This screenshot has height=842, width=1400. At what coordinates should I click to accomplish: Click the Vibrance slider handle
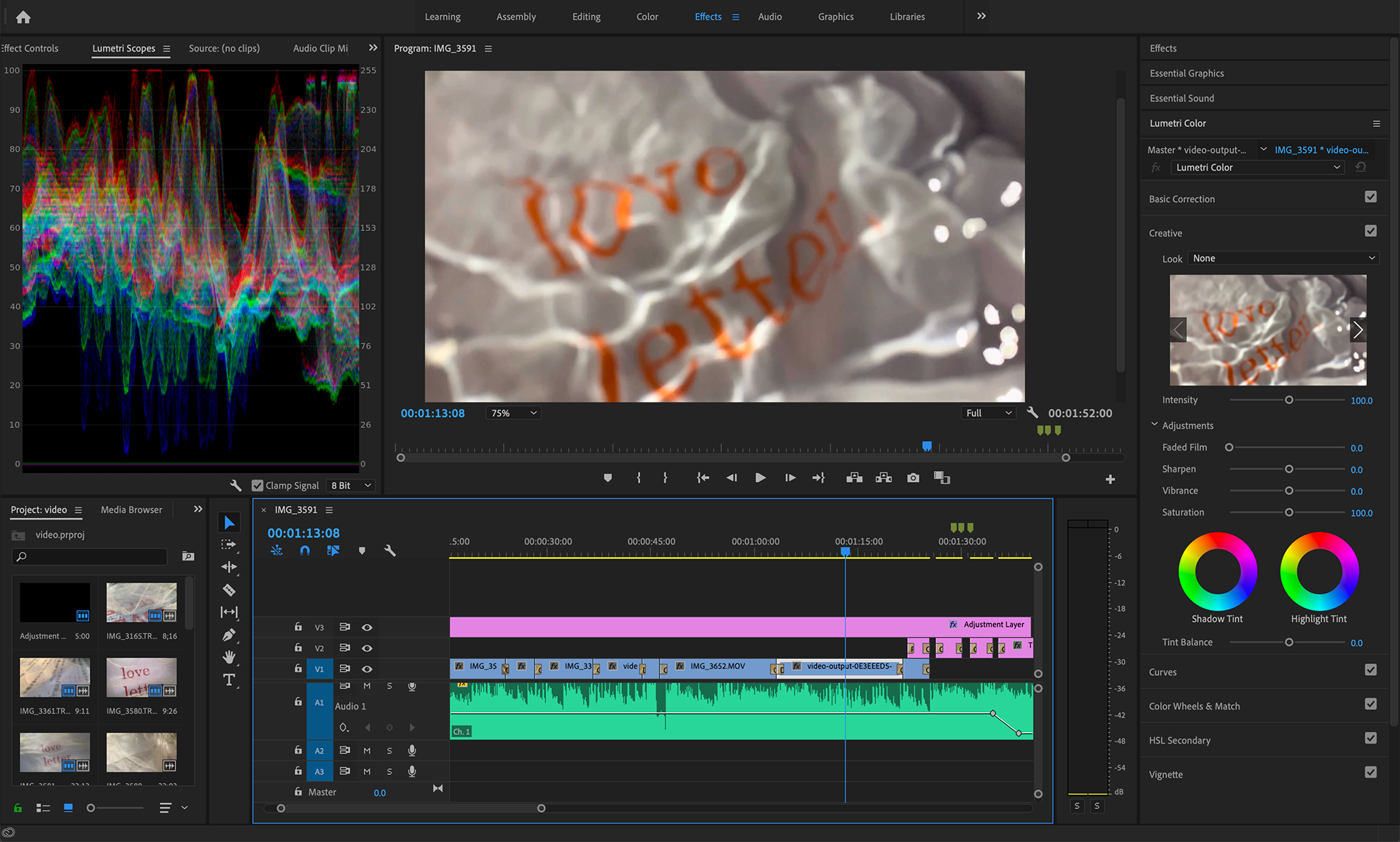pos(1288,491)
